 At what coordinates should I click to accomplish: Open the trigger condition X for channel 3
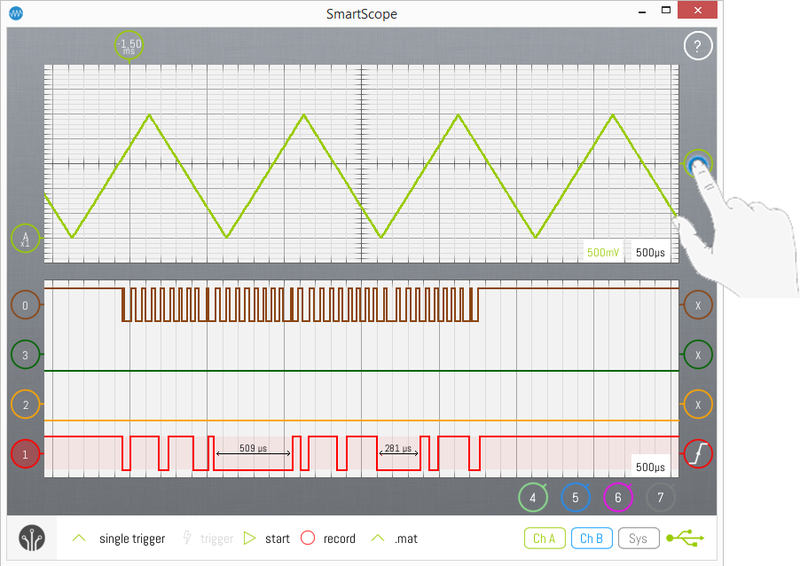697,354
